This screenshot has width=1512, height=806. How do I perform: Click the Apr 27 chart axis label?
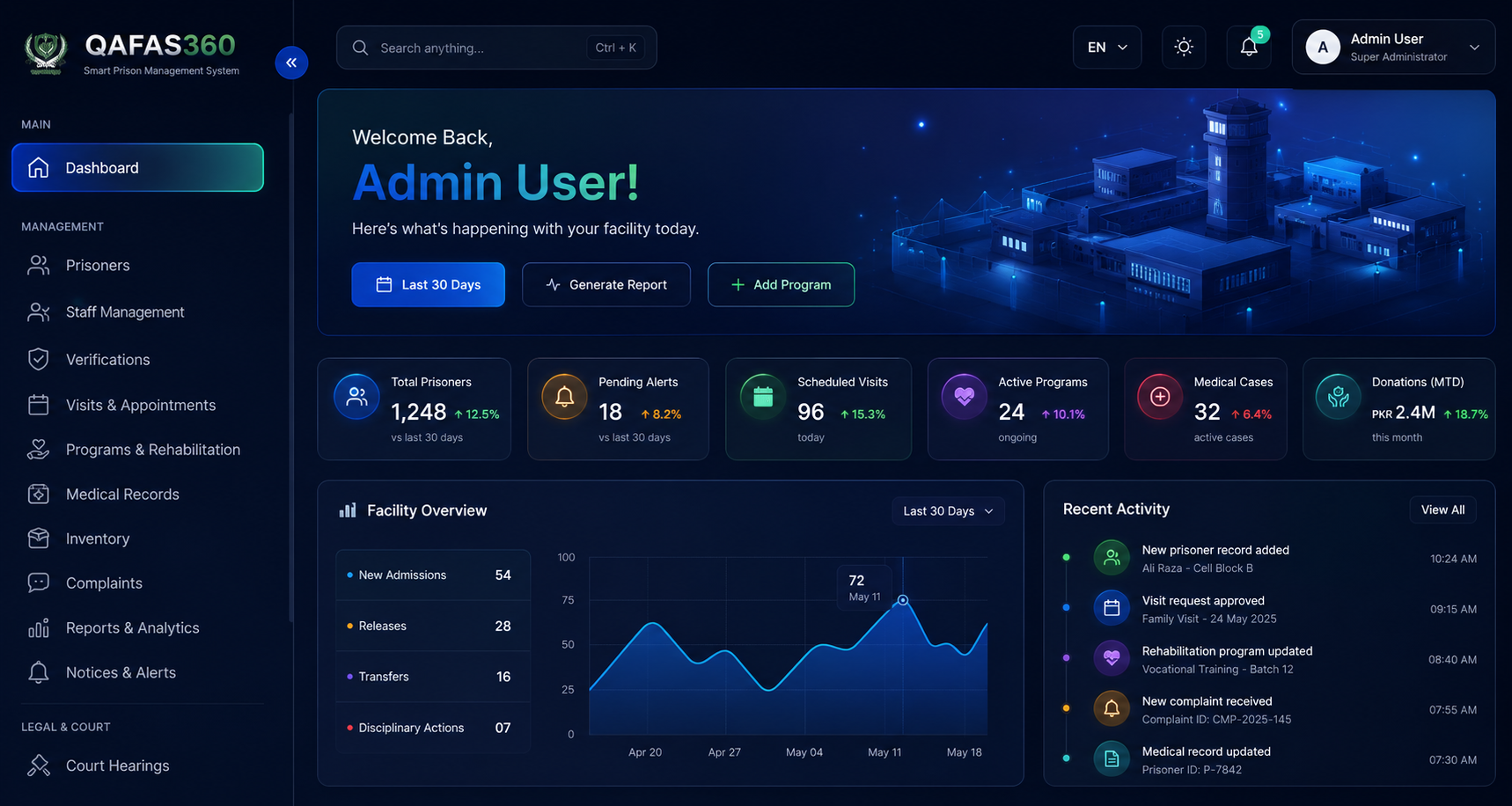(724, 752)
